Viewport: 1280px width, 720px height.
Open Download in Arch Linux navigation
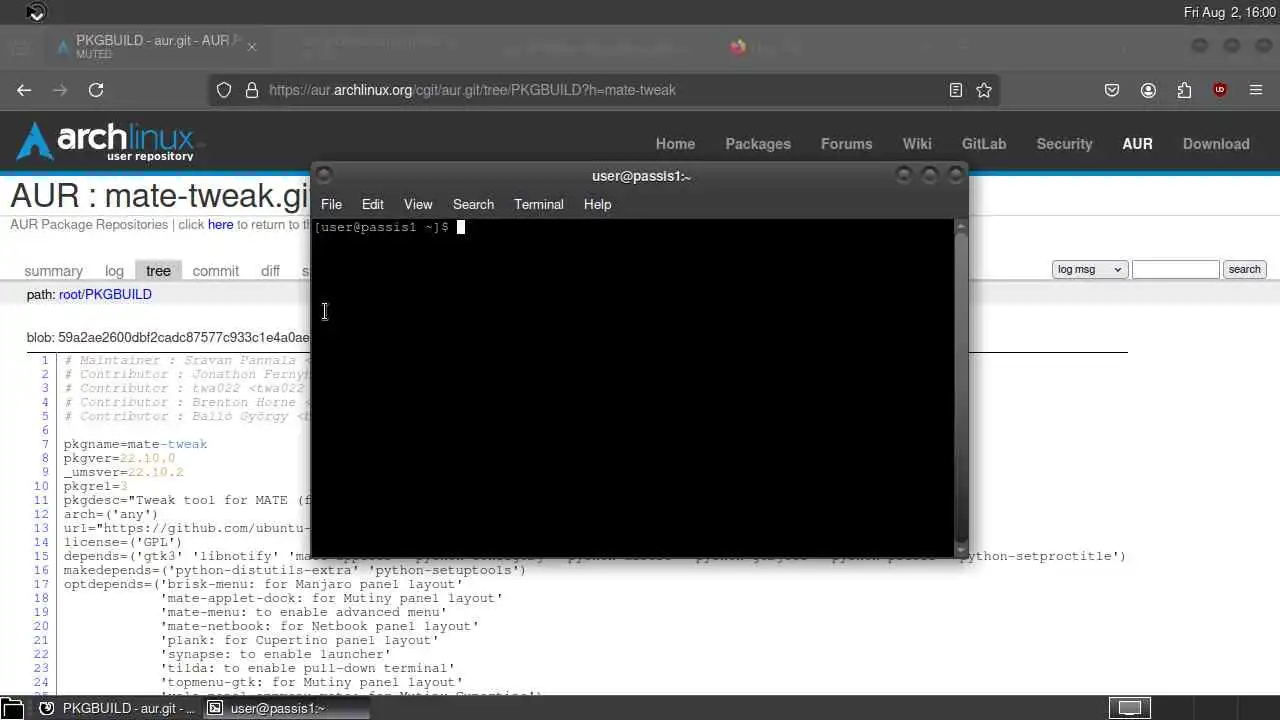click(x=1216, y=144)
